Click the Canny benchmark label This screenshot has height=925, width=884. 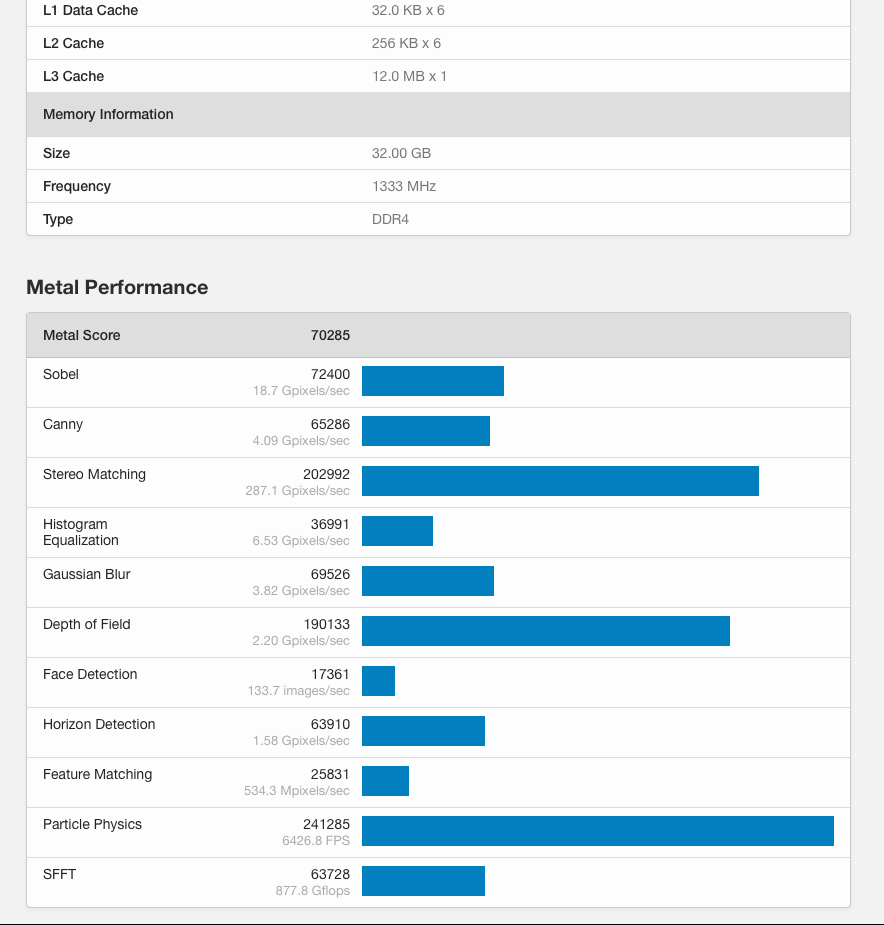tap(63, 424)
